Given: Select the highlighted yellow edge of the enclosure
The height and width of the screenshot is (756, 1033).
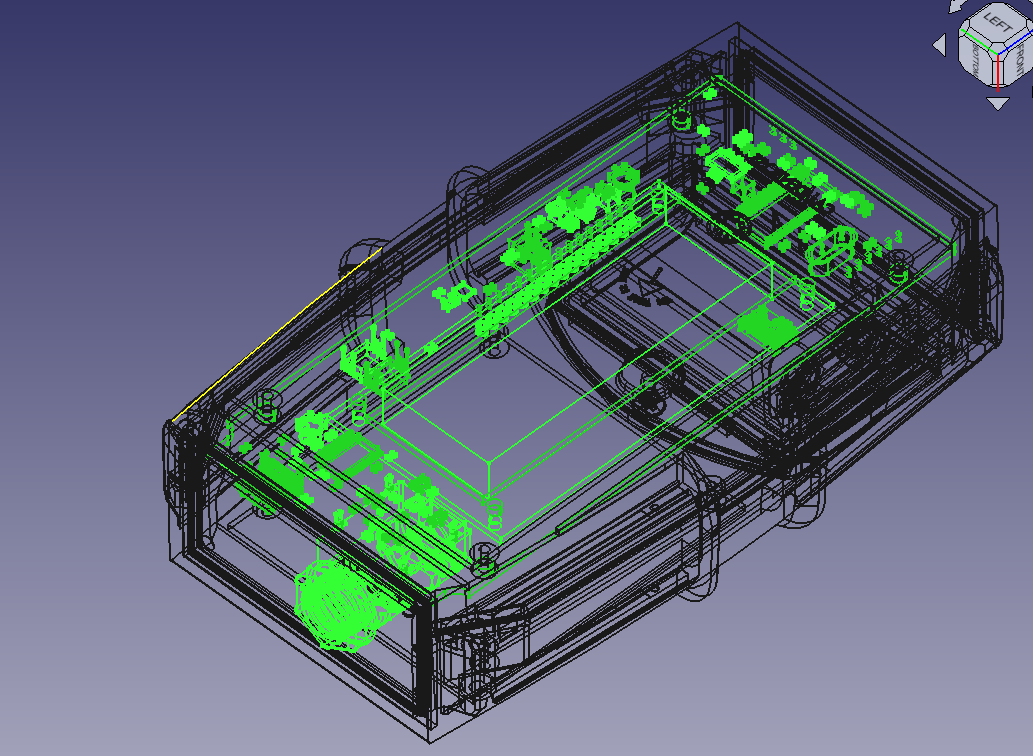Looking at the screenshot, I should pyautogui.click(x=277, y=335).
